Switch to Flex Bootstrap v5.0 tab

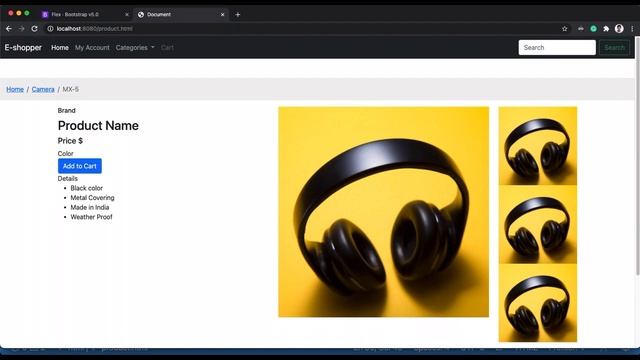click(85, 15)
